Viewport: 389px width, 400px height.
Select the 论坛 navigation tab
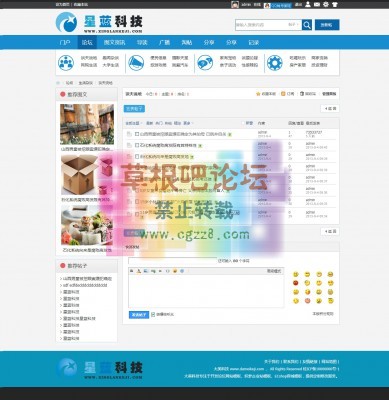click(87, 42)
